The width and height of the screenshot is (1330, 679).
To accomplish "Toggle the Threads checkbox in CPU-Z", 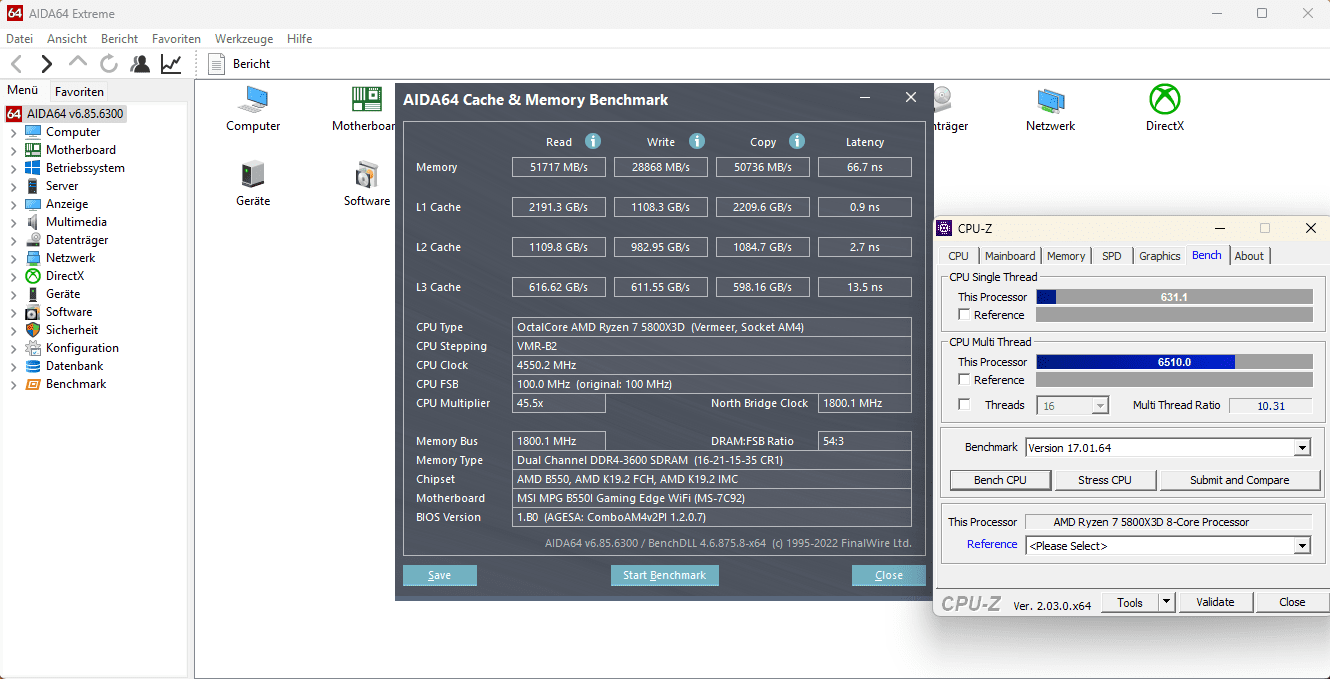I will point(964,405).
